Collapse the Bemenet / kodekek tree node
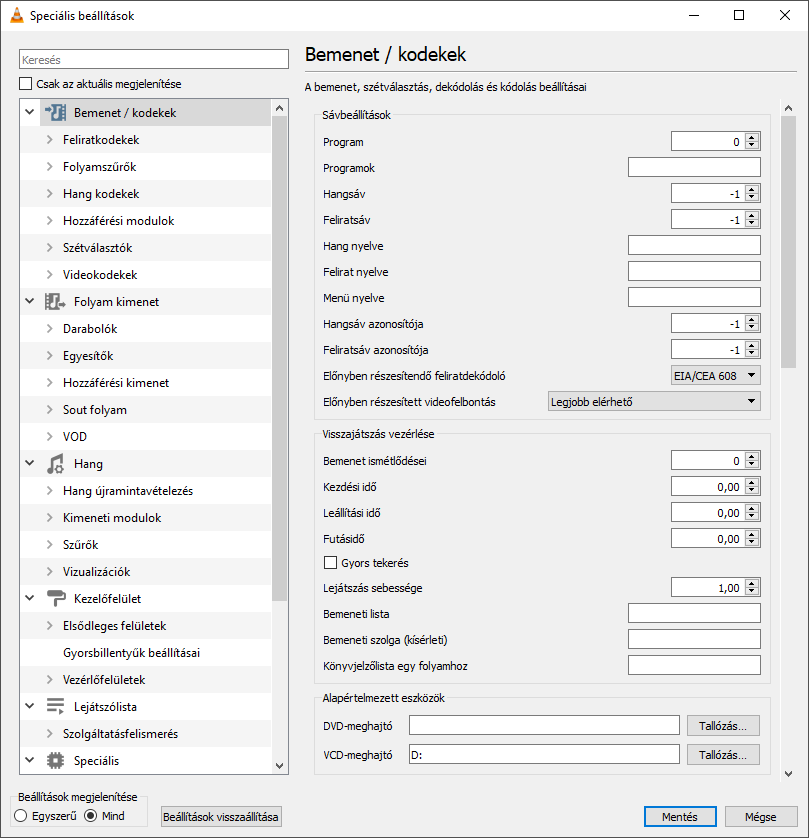The width and height of the screenshot is (809, 838). click(30, 112)
